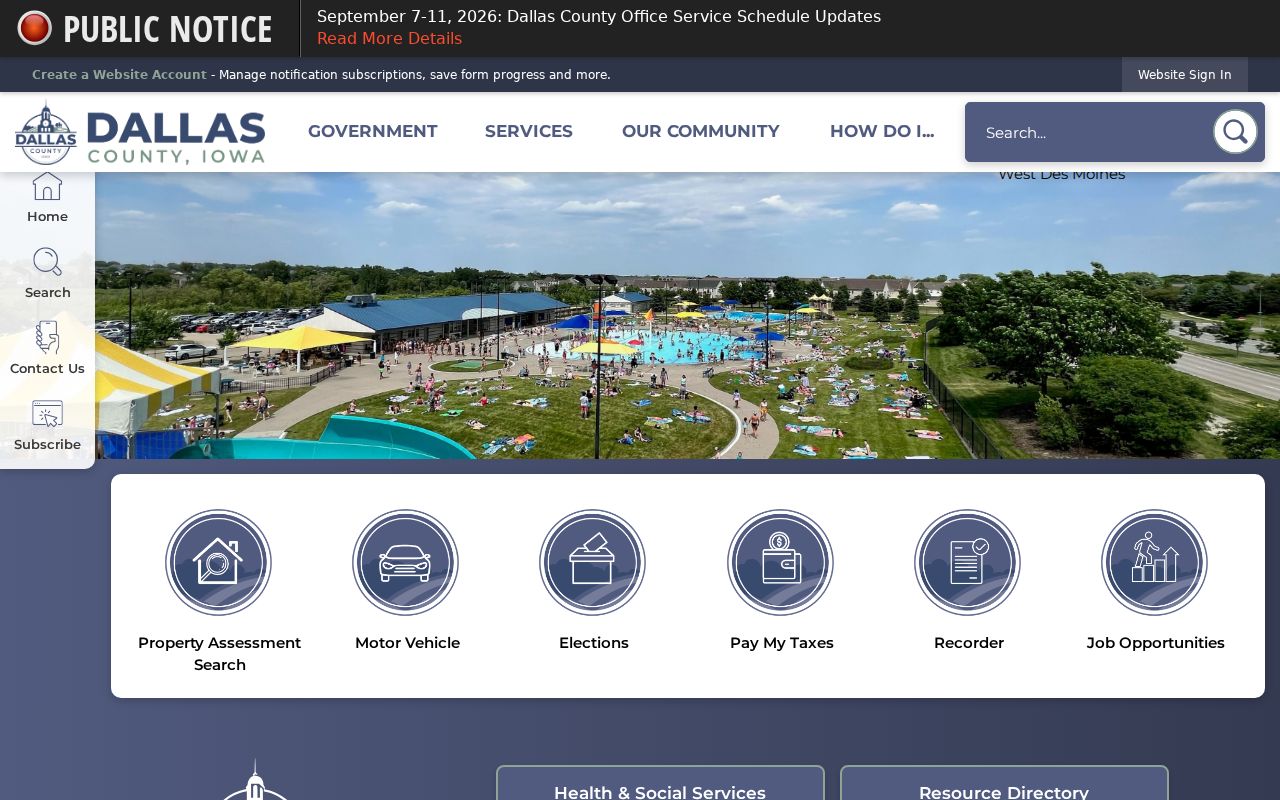Click the Pay My Taxes text link
1280x800 pixels.
[782, 643]
